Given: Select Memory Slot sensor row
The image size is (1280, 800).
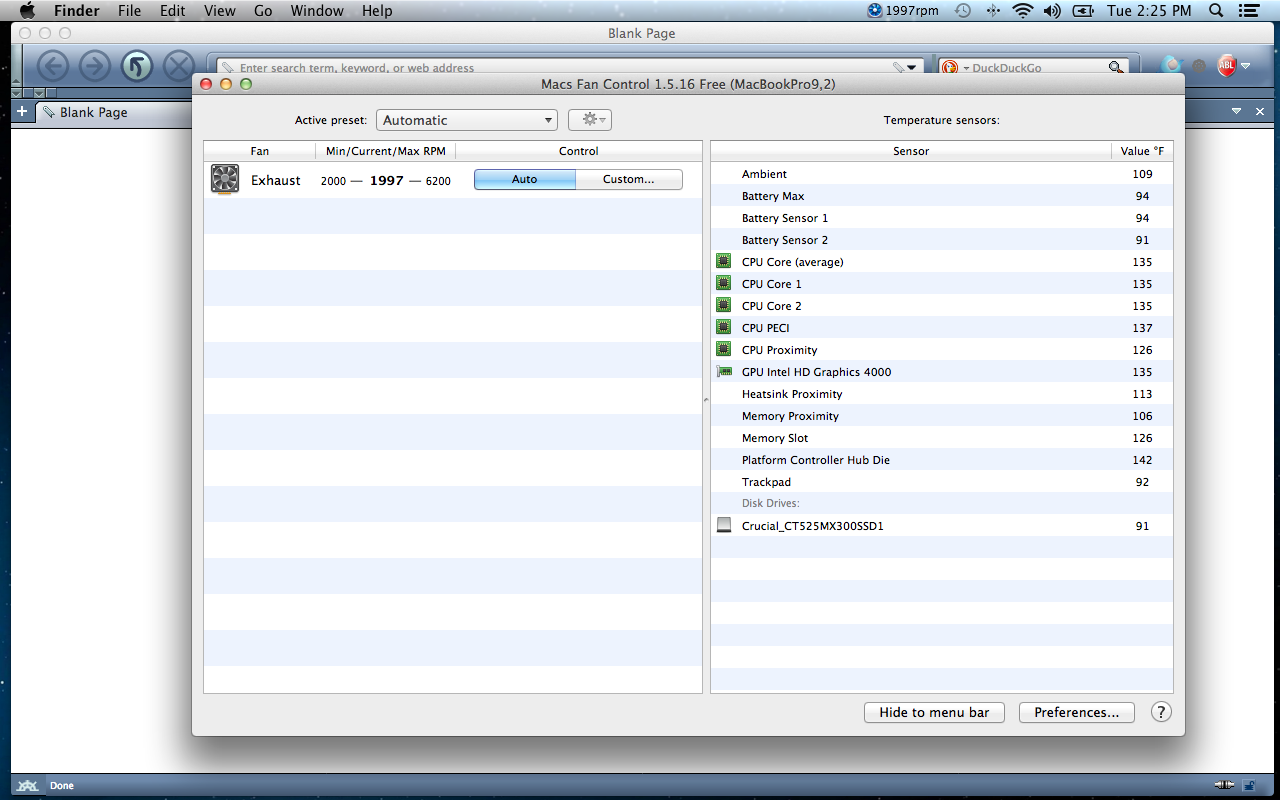Looking at the screenshot, I should [x=942, y=438].
